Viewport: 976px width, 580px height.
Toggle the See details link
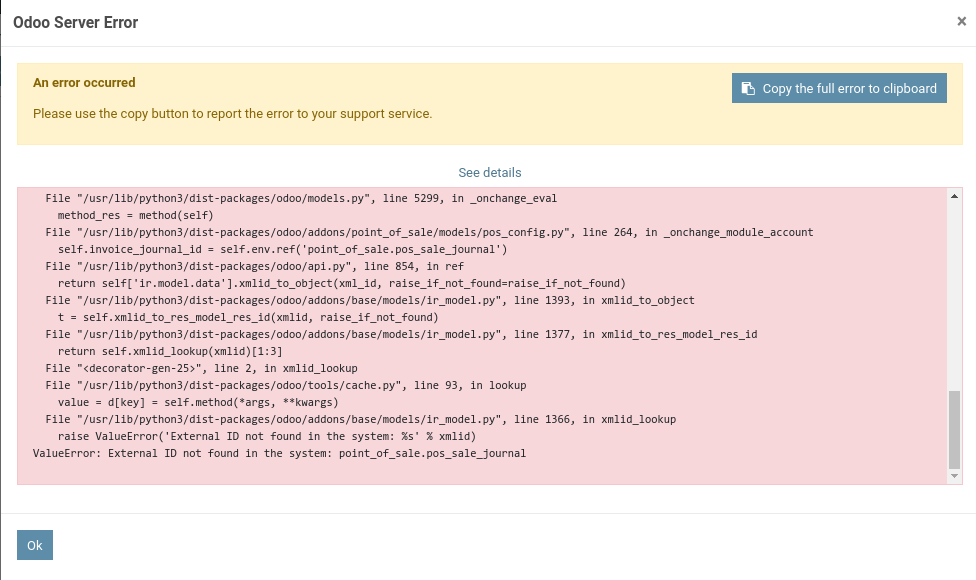(x=490, y=172)
